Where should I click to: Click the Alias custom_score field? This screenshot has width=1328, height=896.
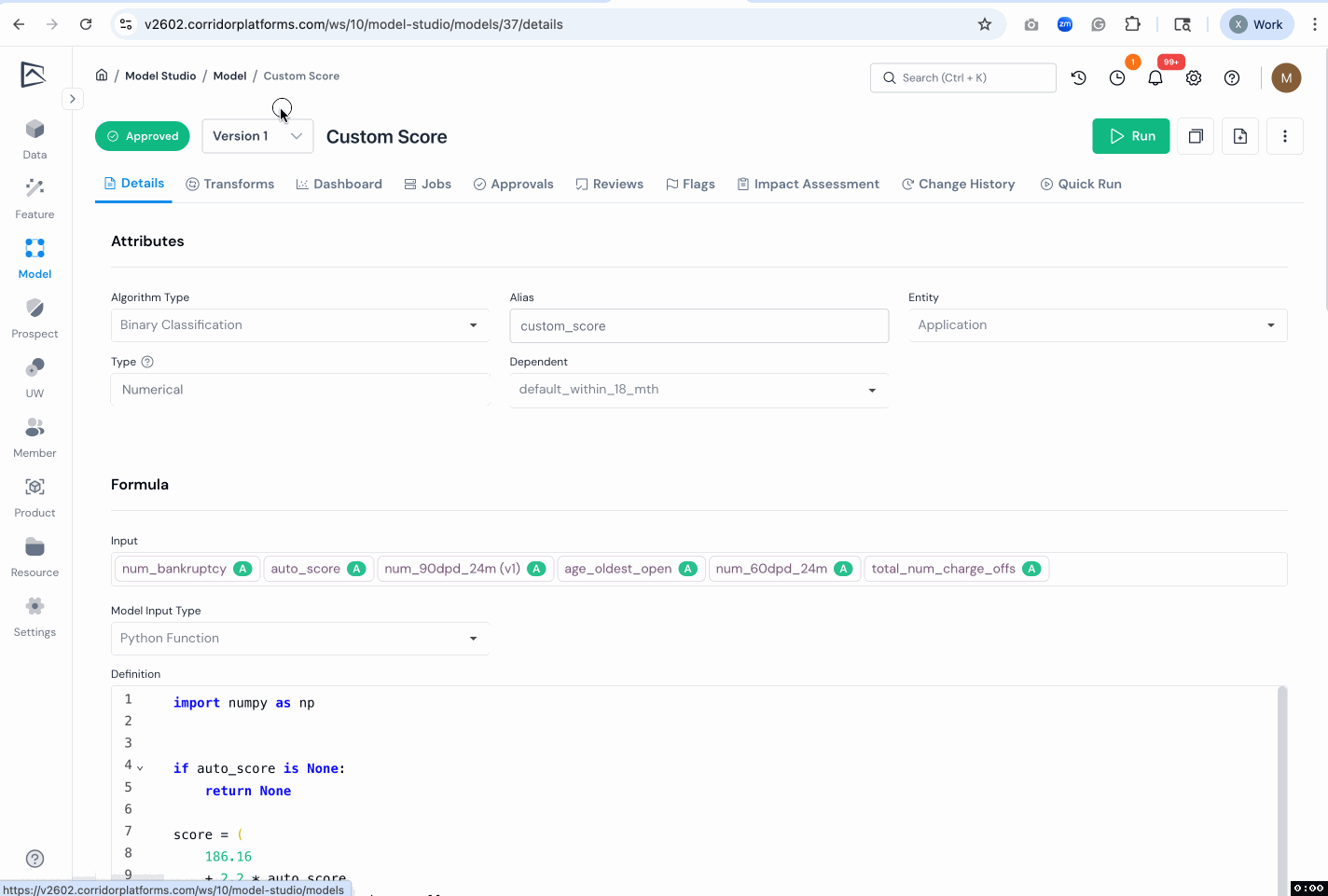tap(699, 326)
